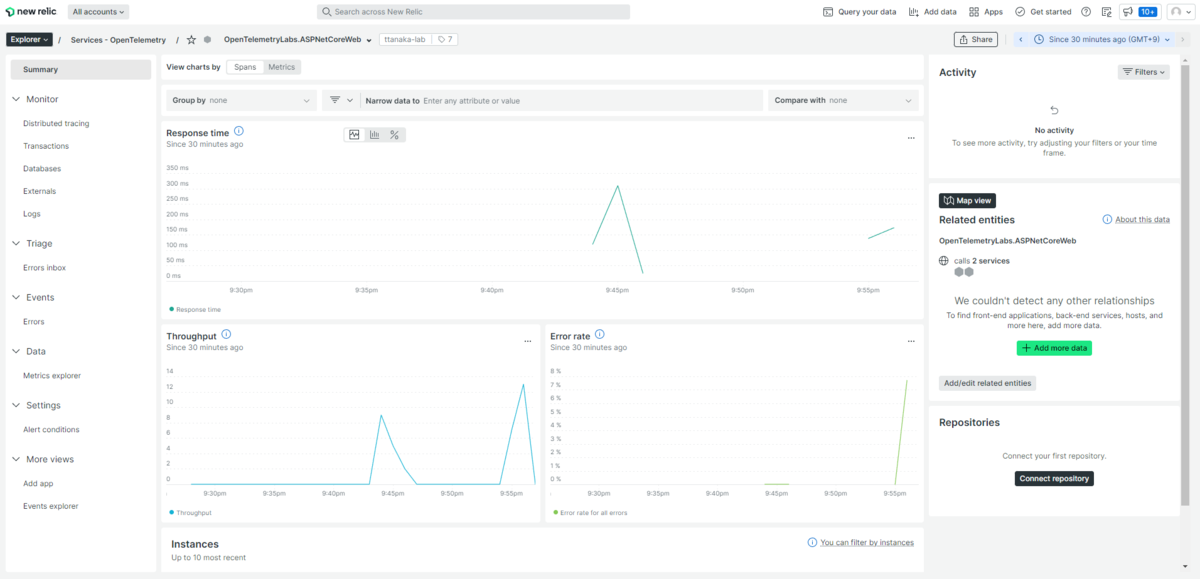Image resolution: width=1200 pixels, height=579 pixels.
Task: Open the help question mark icon
Action: coord(1086,12)
